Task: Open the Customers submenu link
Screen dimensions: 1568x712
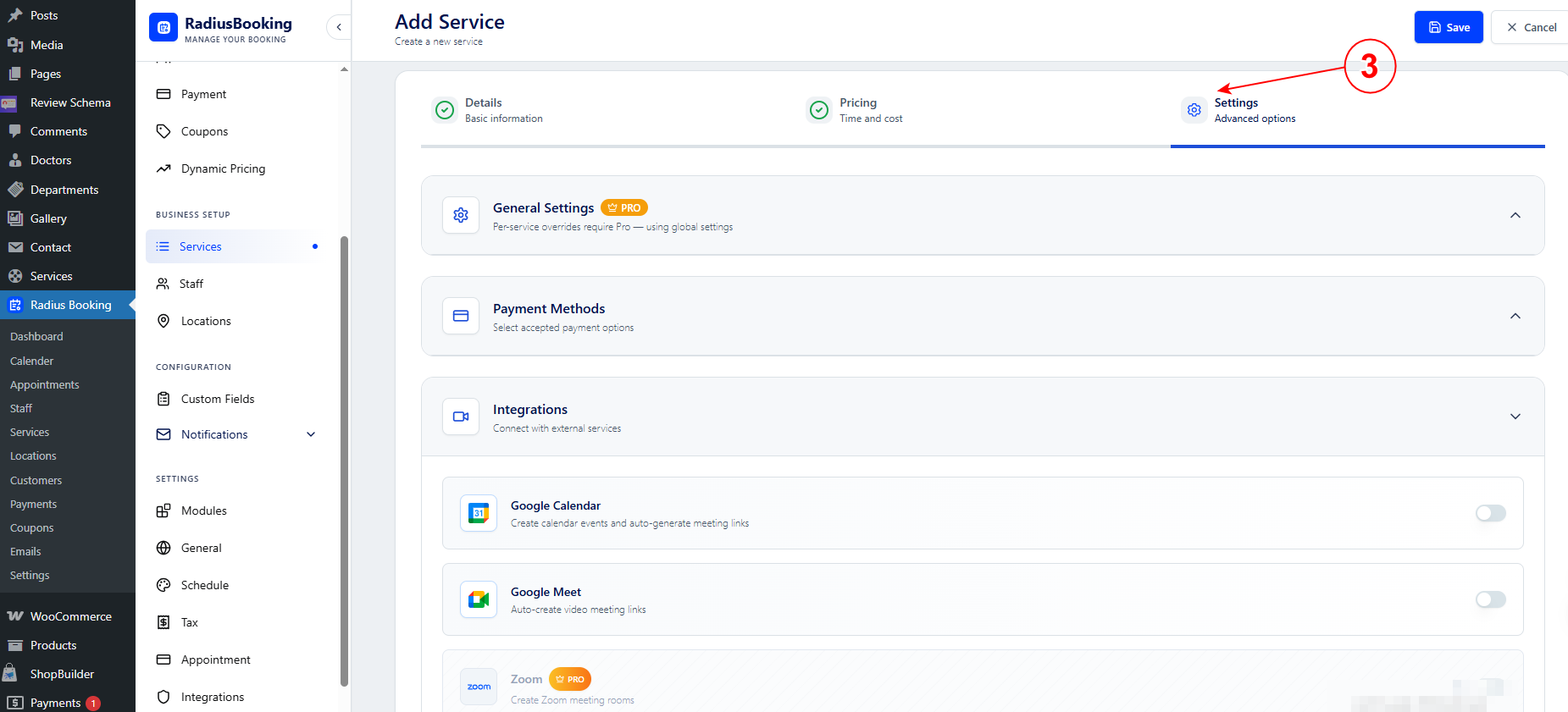Action: [36, 480]
